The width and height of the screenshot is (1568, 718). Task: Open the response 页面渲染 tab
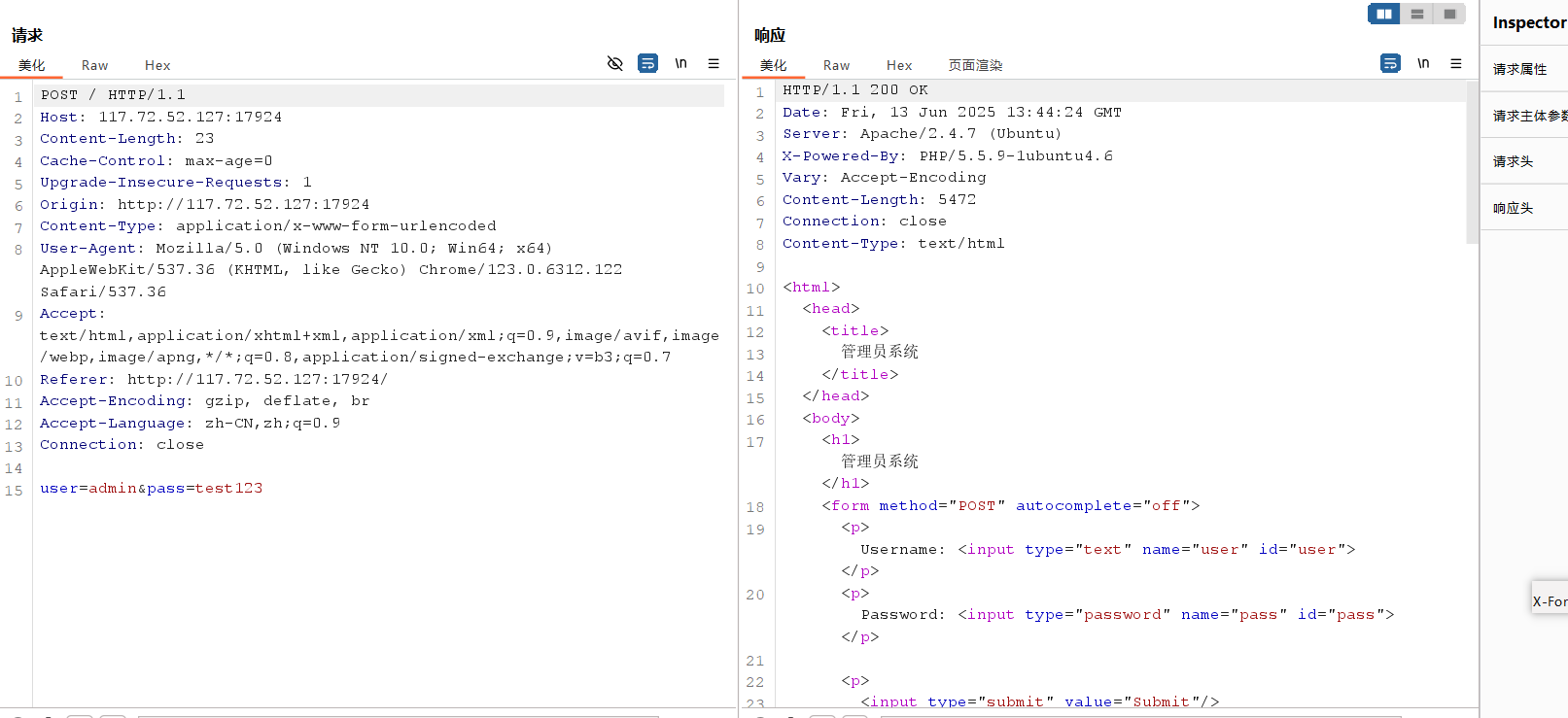pyautogui.click(x=975, y=65)
